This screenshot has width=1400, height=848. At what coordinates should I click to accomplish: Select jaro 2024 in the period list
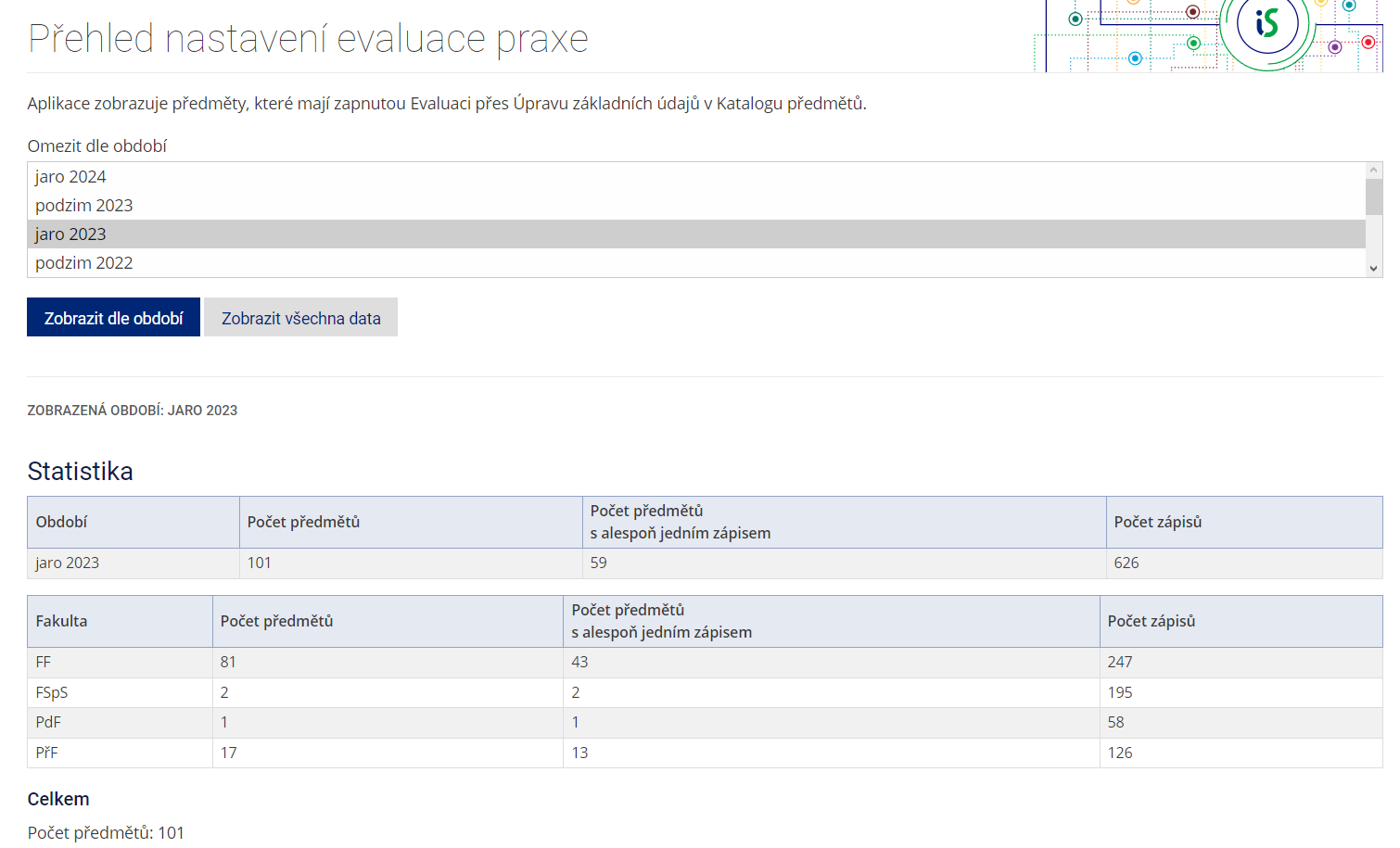point(696,177)
